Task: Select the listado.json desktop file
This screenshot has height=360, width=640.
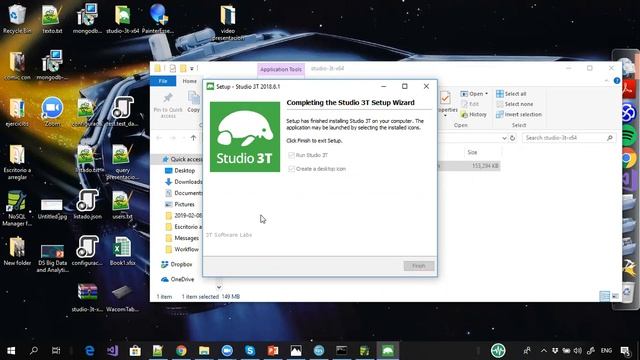Action: (x=87, y=204)
